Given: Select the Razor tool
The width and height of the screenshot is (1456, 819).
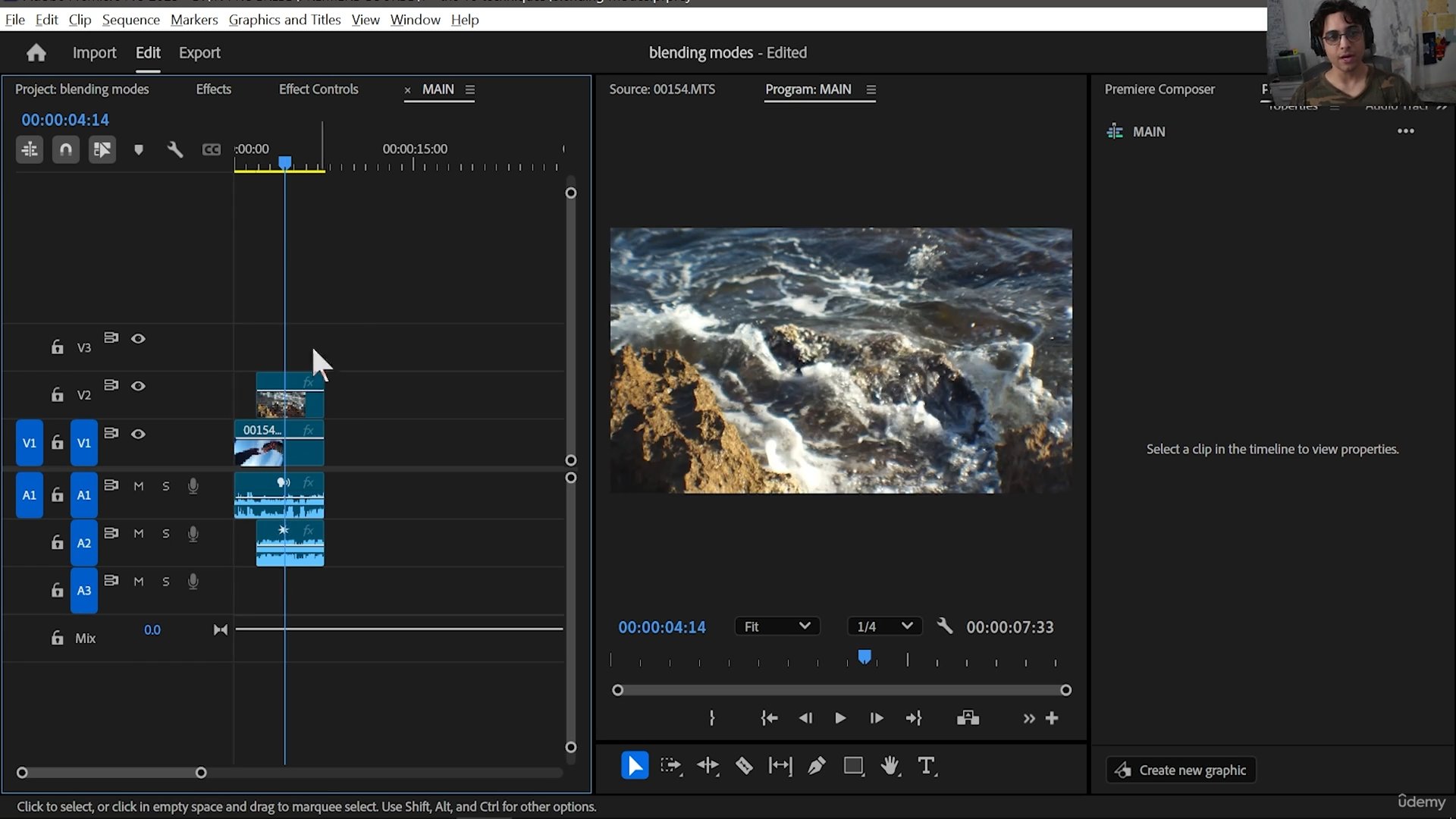Looking at the screenshot, I should [x=744, y=766].
